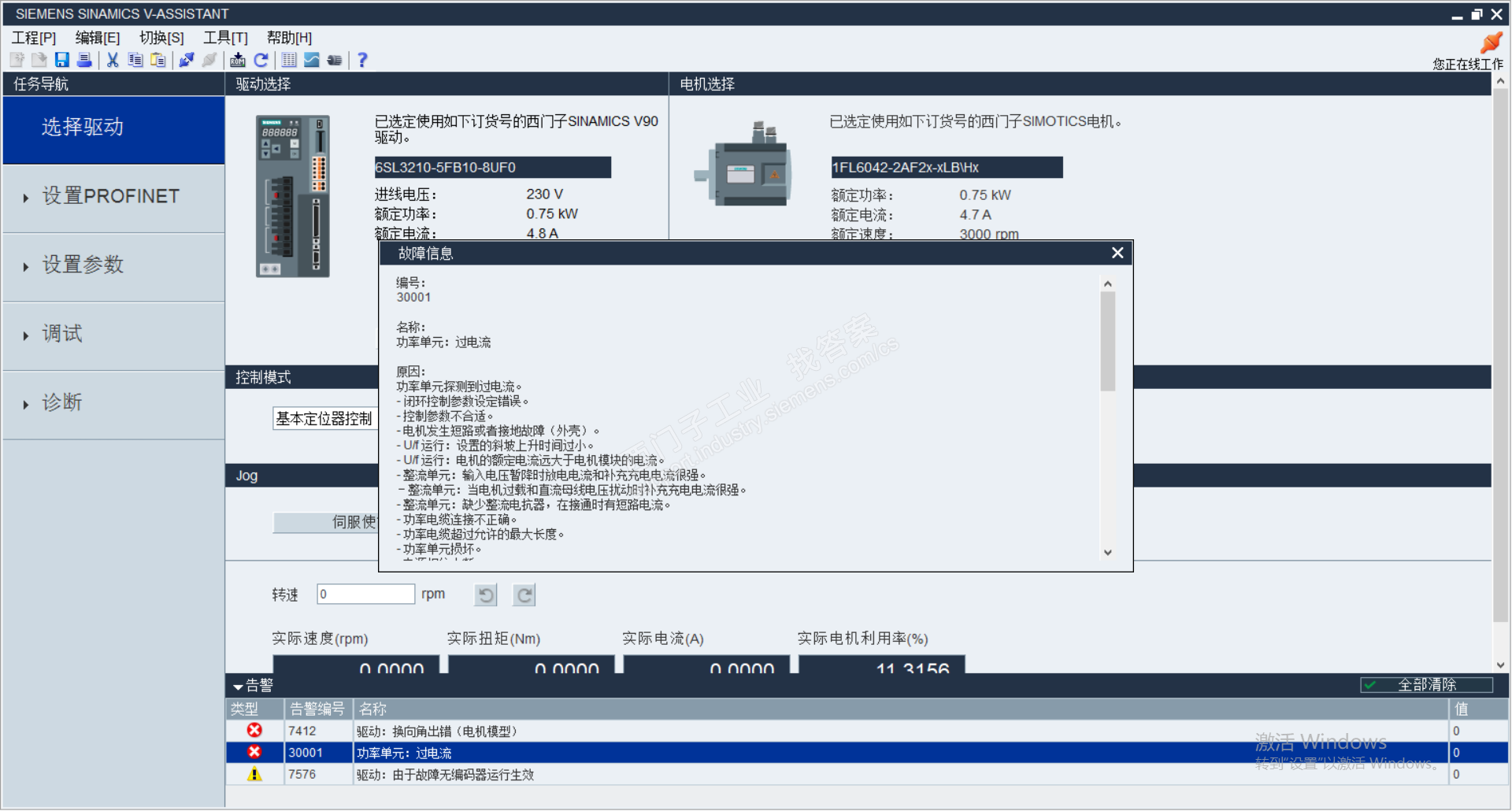Click the warning icon for alarm 7576
This screenshot has height=811, width=1512.
point(254,775)
